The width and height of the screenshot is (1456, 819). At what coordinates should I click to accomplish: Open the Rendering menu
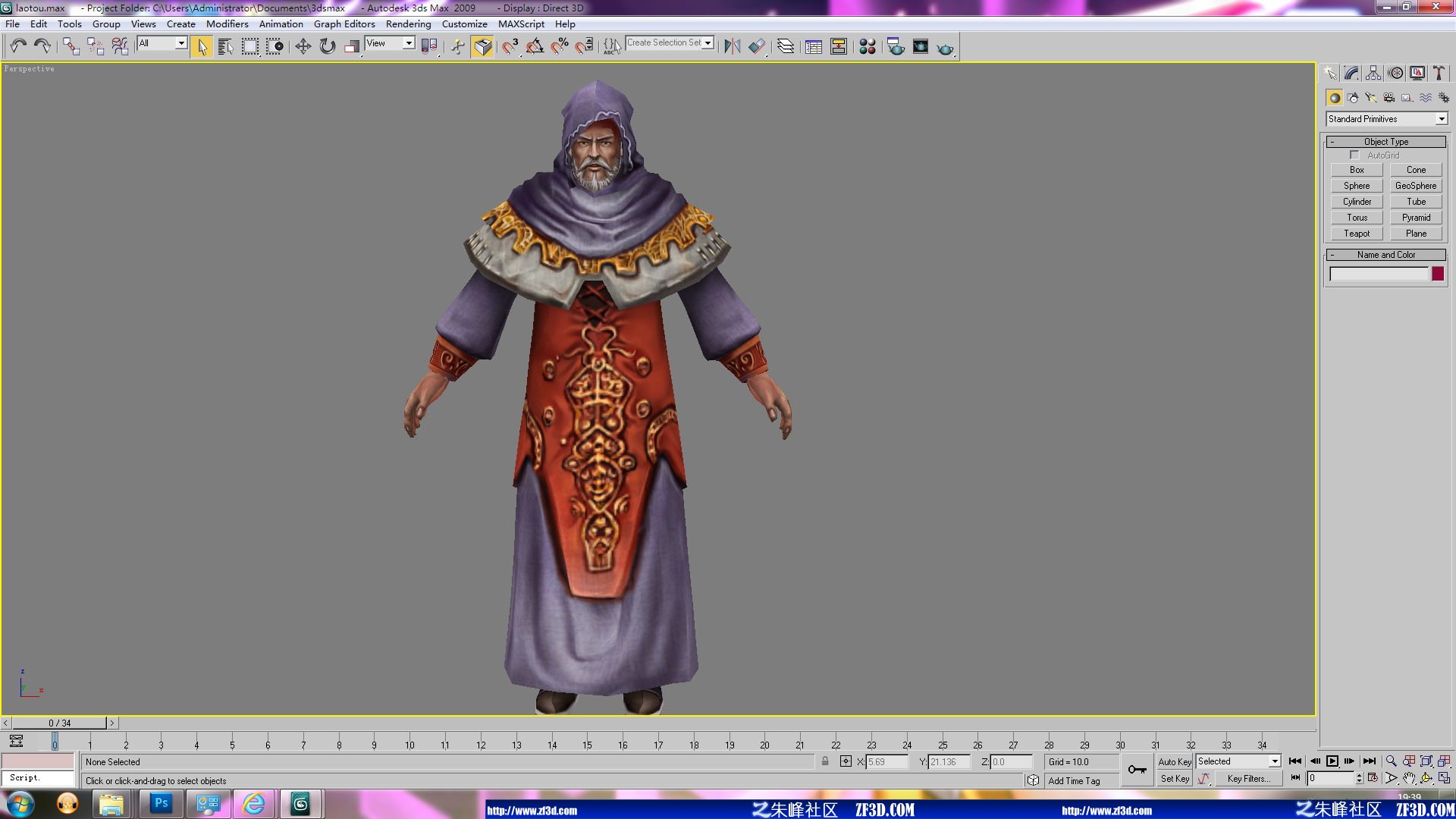(x=408, y=24)
